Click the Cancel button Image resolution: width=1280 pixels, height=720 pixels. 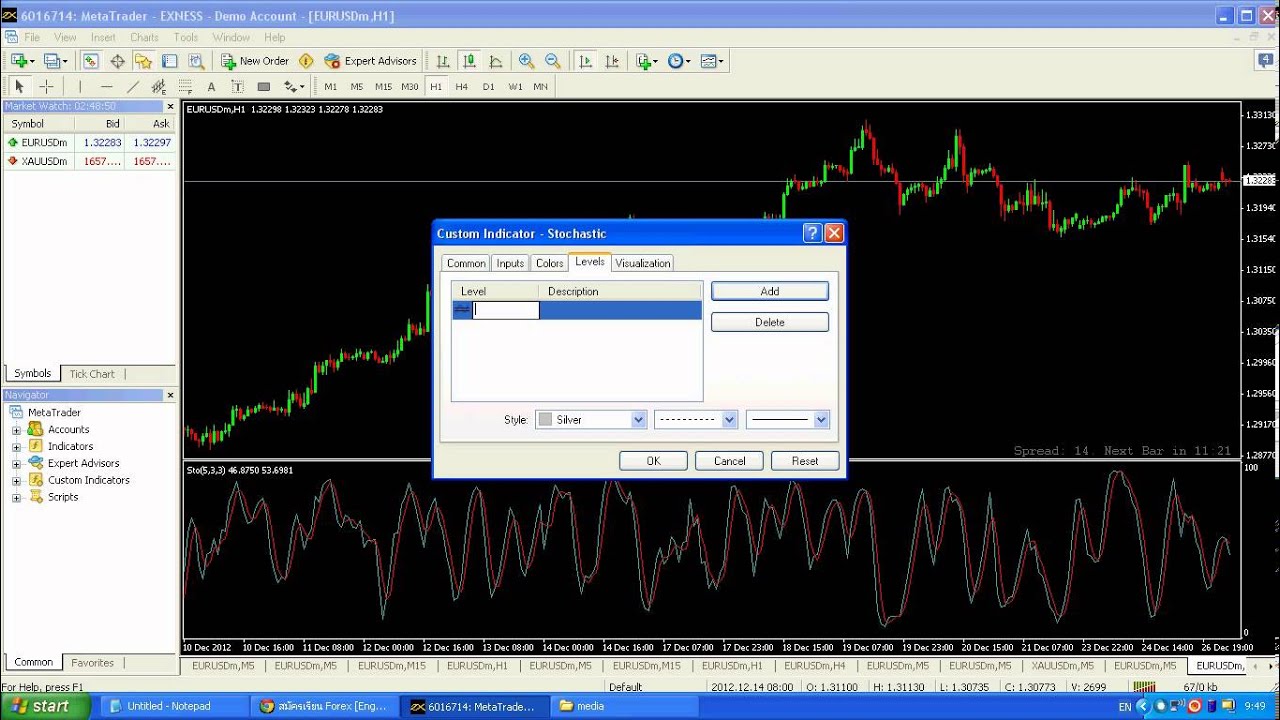(729, 461)
